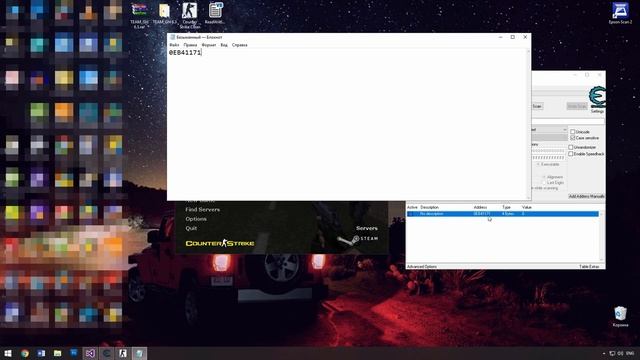This screenshot has width=640, height=360.
Task: Open the Файл menu in Notepad
Action: coord(174,45)
